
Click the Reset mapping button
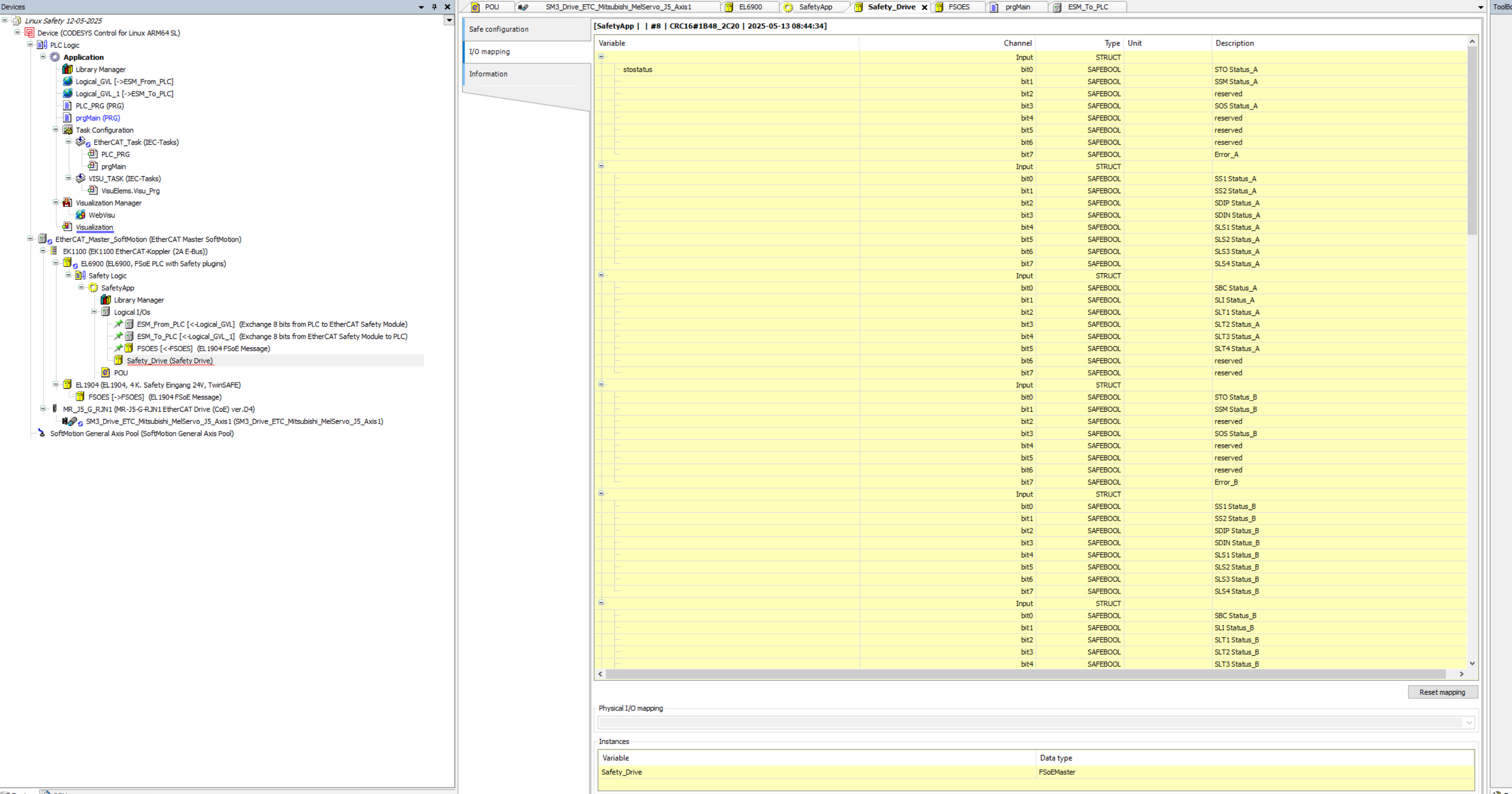(x=1442, y=693)
